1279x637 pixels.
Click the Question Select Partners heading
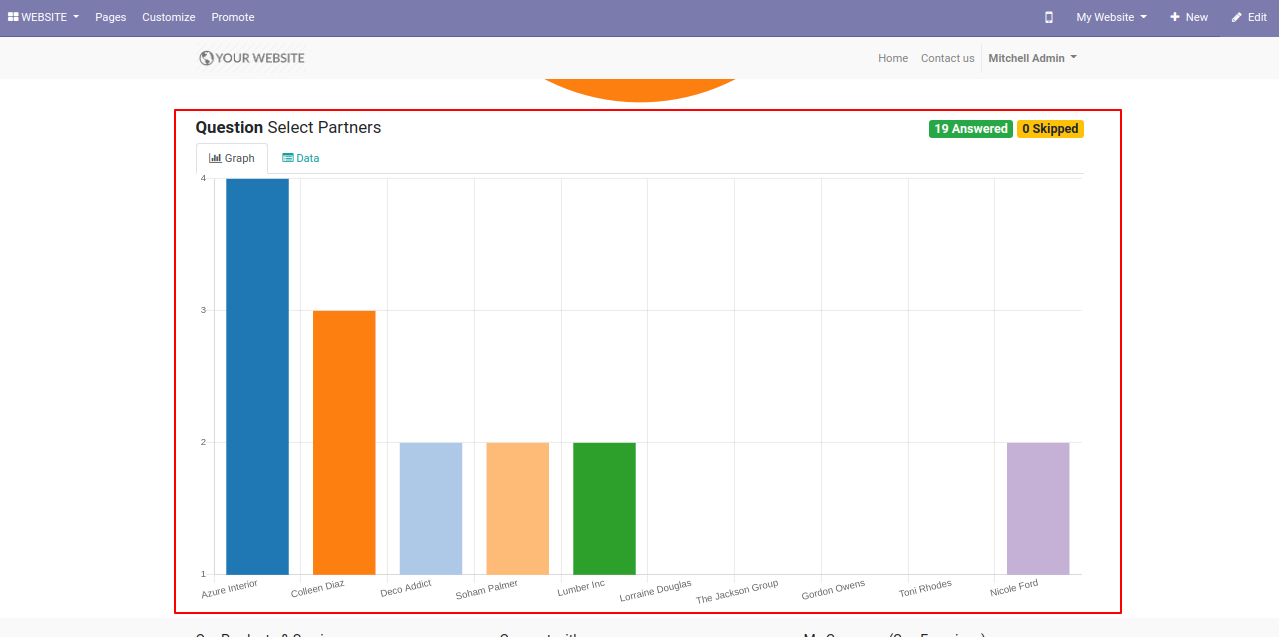pos(288,128)
